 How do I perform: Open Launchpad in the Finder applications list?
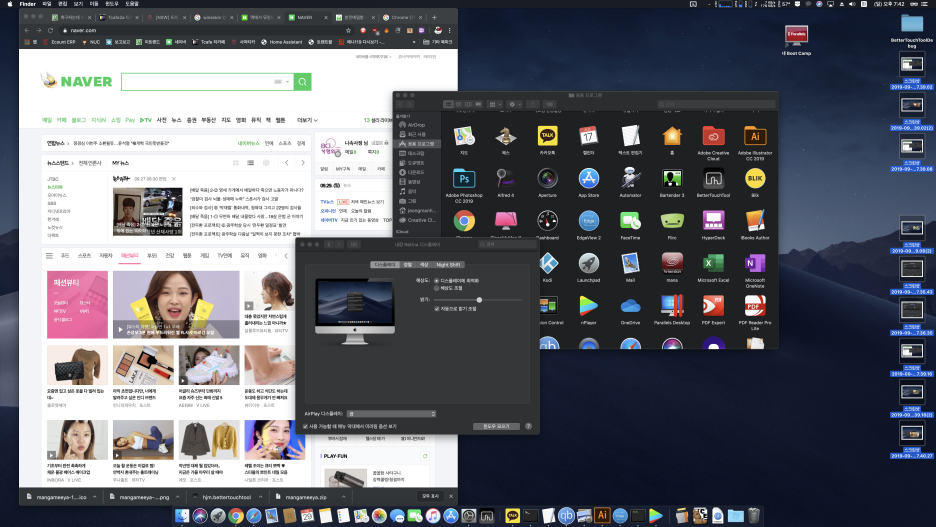[x=589, y=263]
